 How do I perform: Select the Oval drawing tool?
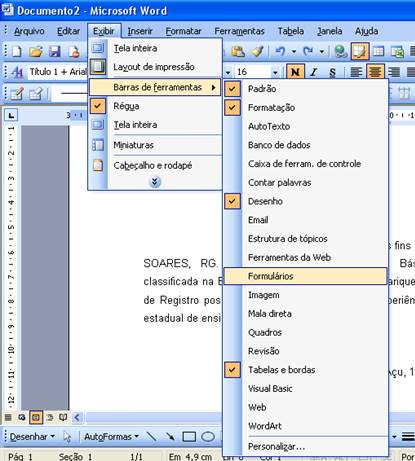tap(208, 436)
